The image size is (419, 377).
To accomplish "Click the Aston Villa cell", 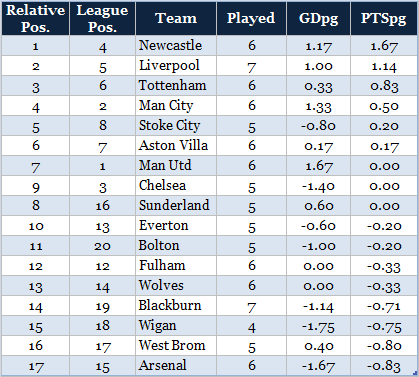I will point(176,146).
